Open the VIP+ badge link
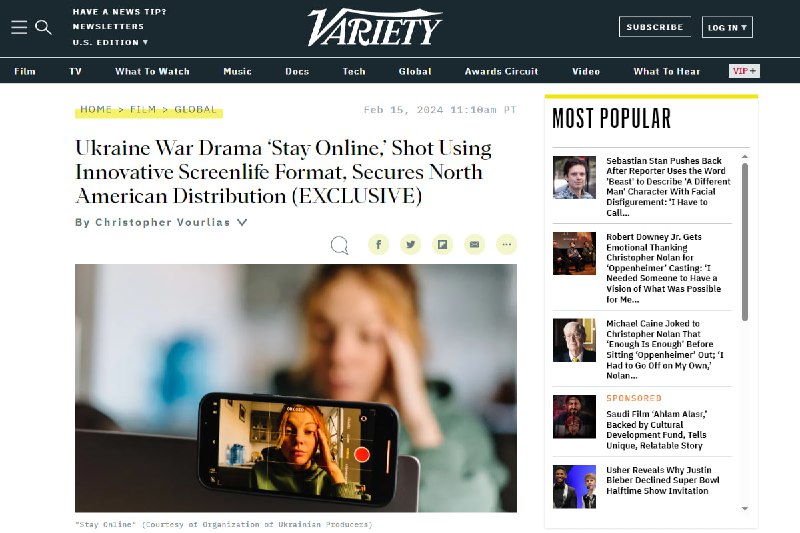The width and height of the screenshot is (800, 533). coord(744,71)
